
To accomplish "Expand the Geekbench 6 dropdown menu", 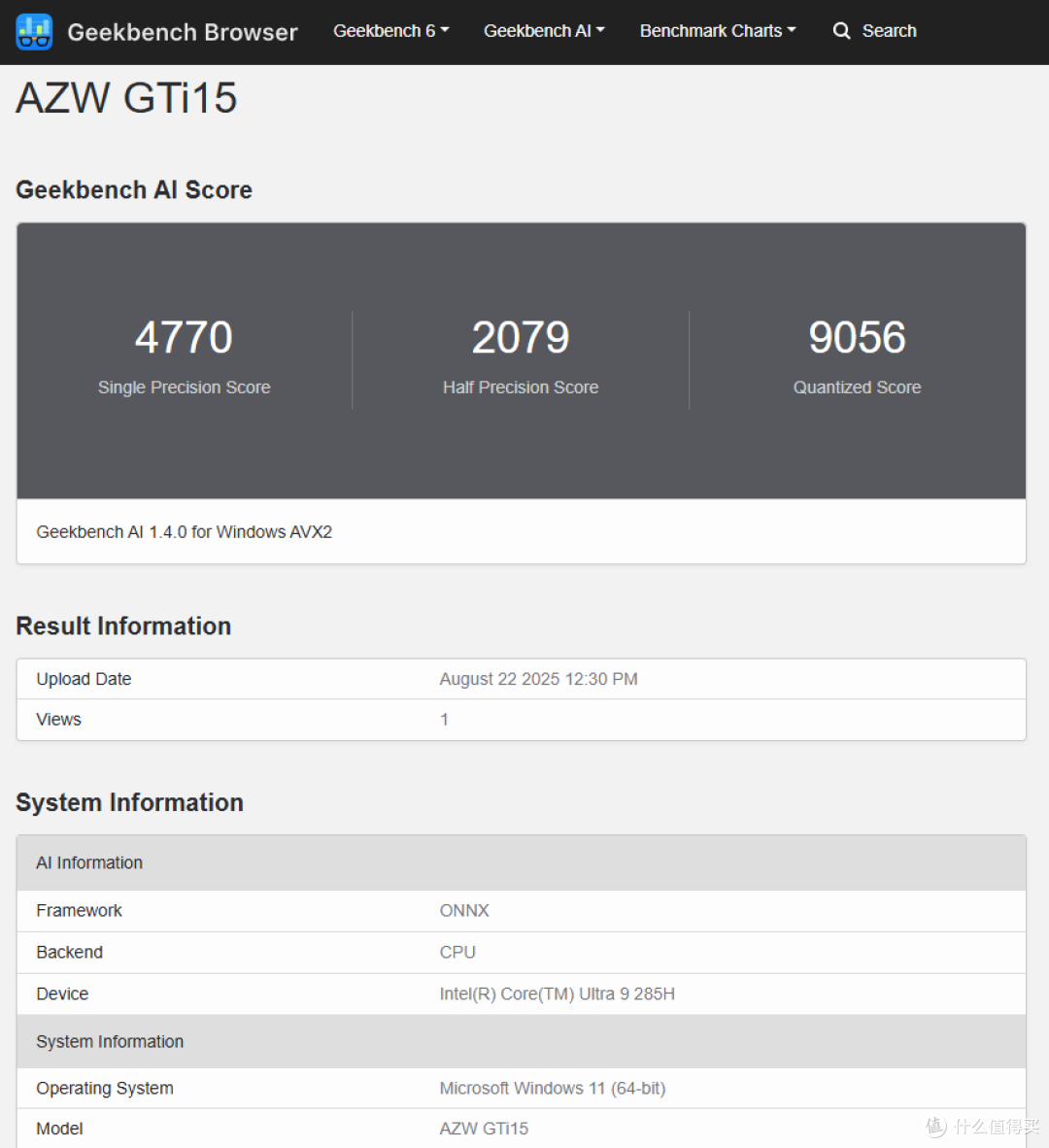I will (390, 31).
